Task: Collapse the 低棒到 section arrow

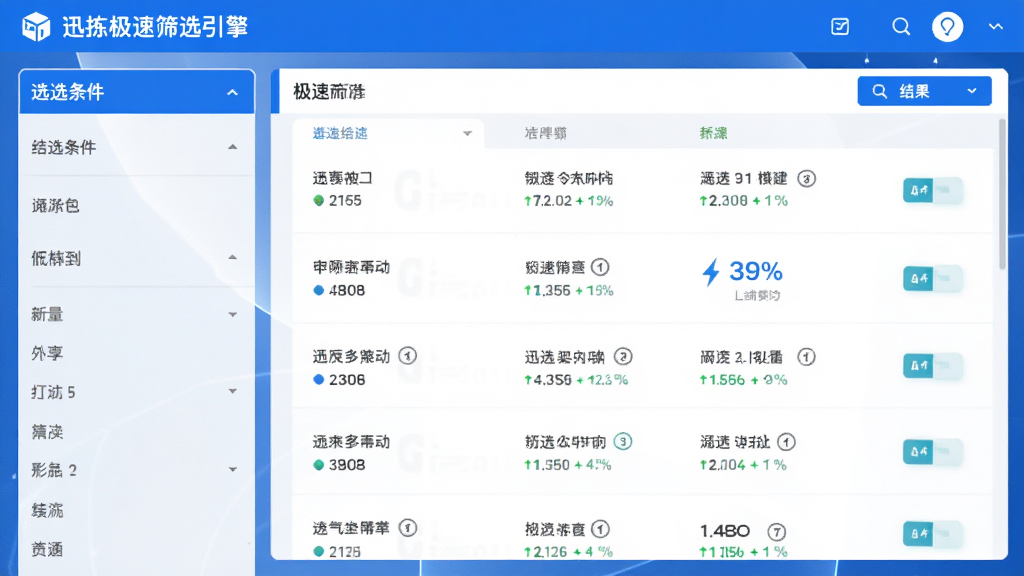Action: tap(232, 257)
